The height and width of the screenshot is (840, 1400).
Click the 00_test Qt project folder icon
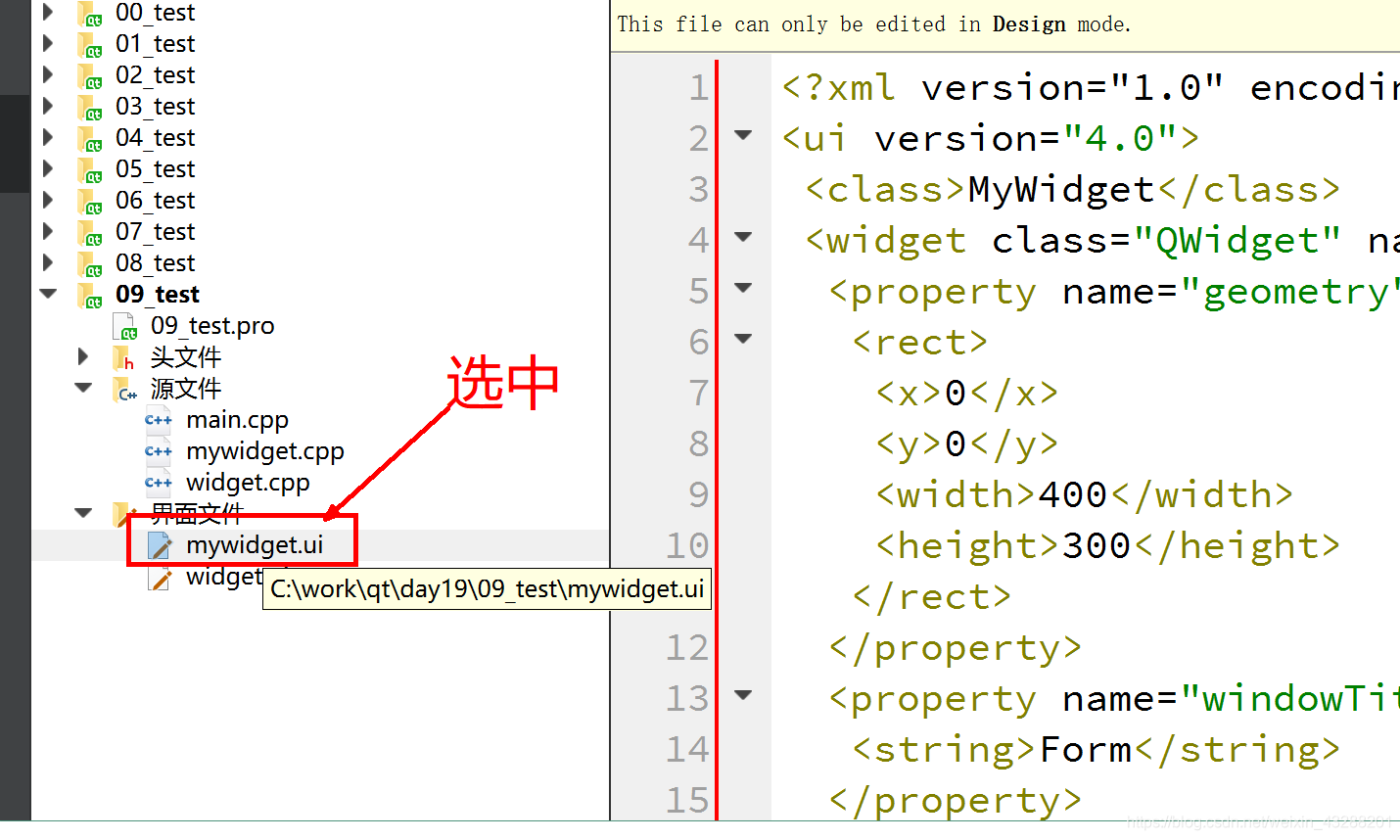click(x=90, y=14)
